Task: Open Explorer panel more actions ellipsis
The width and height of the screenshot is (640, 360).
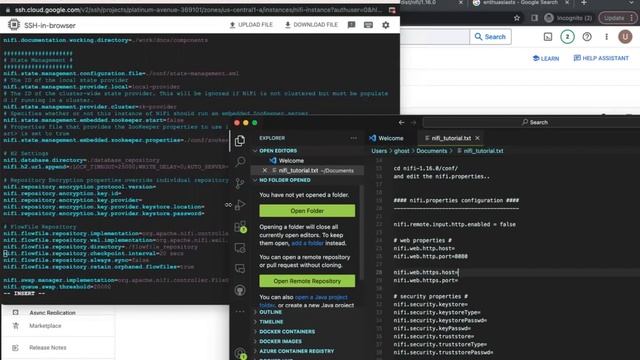Action: point(353,138)
